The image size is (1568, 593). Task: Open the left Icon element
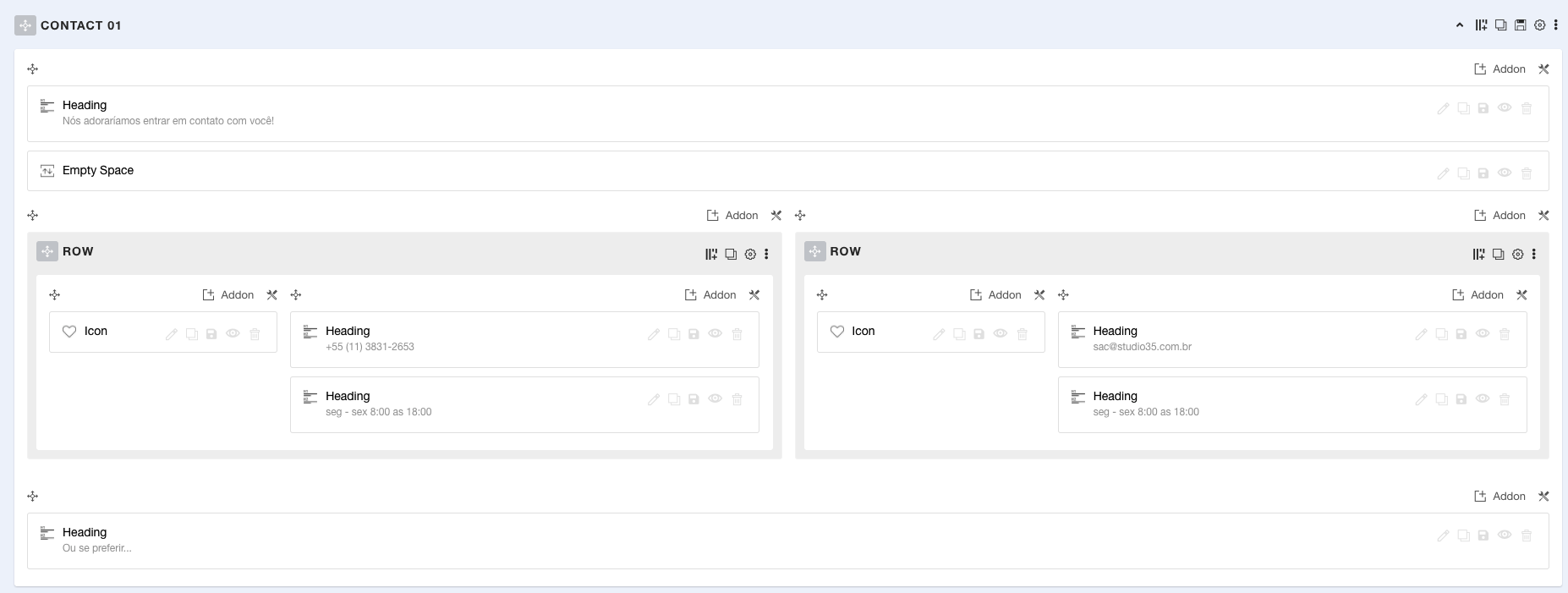[96, 332]
